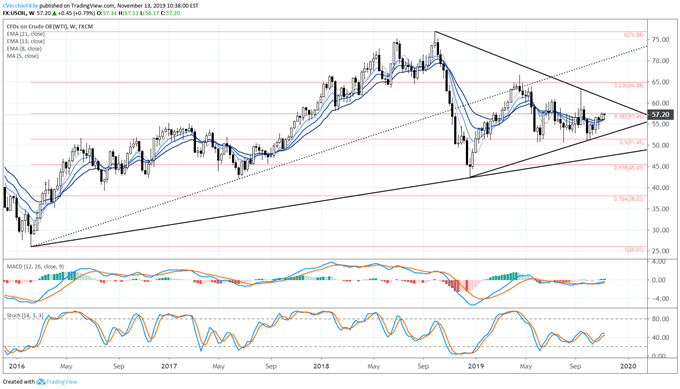Click the 45.00 price axis label

[660, 167]
